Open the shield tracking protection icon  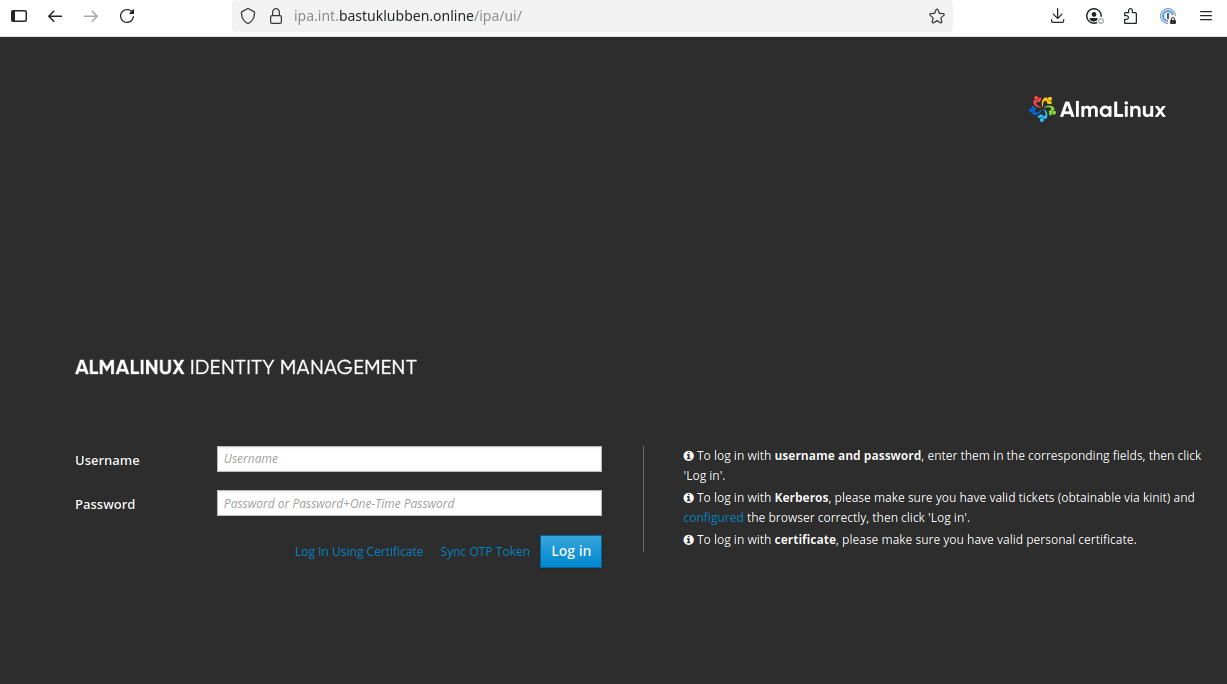[x=248, y=16]
